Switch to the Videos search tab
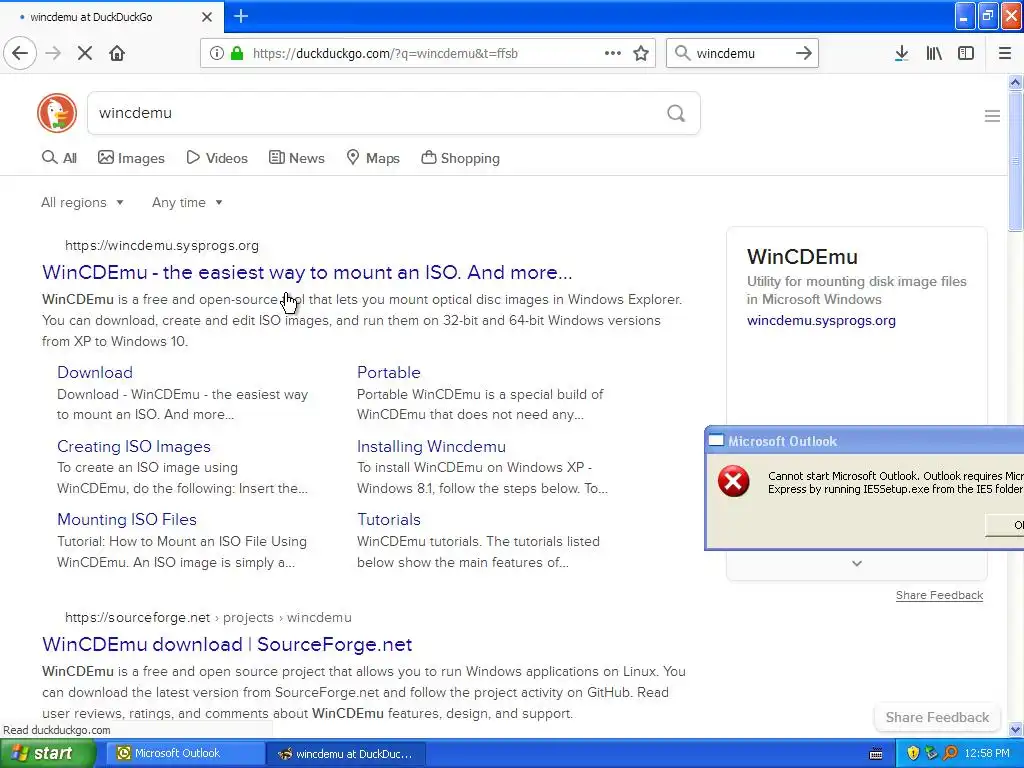The height and width of the screenshot is (768, 1024). (x=217, y=158)
